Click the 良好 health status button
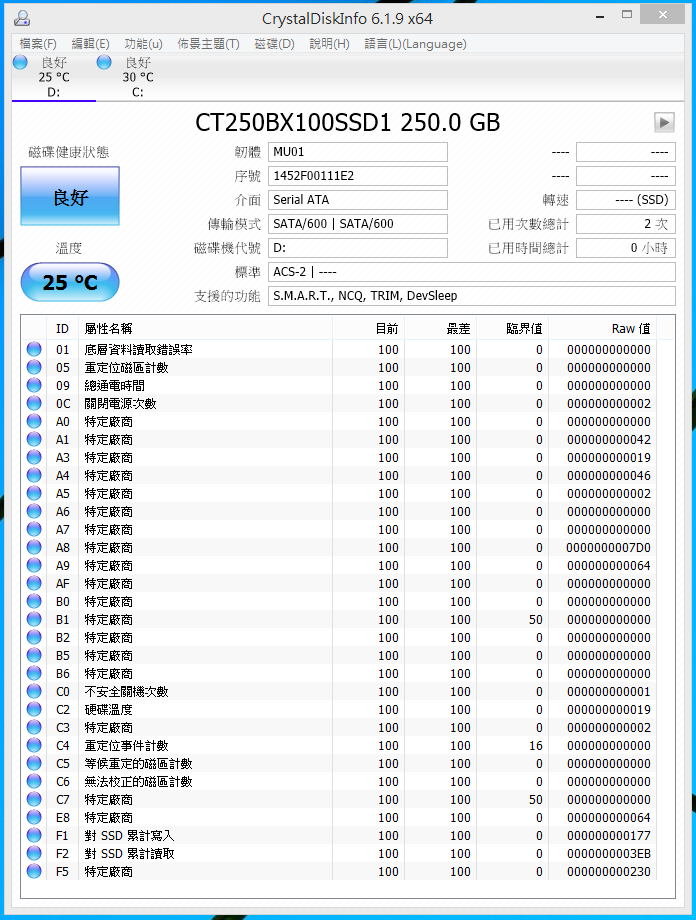Viewport: 696px width, 920px height. [x=70, y=197]
